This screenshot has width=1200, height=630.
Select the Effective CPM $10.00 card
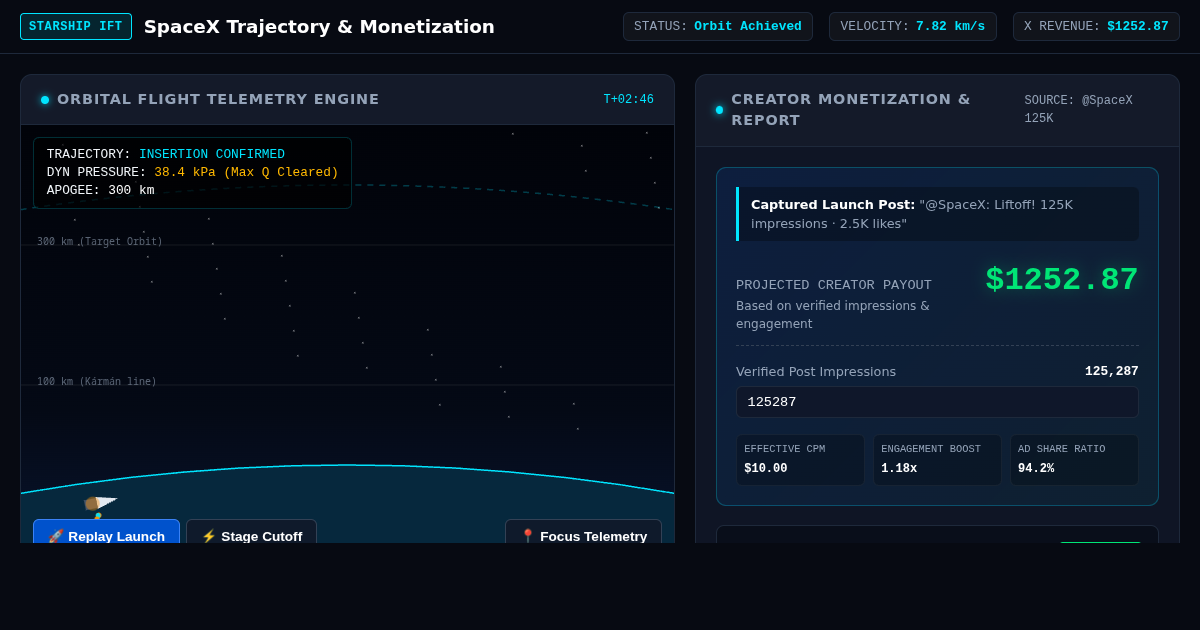coord(800,460)
